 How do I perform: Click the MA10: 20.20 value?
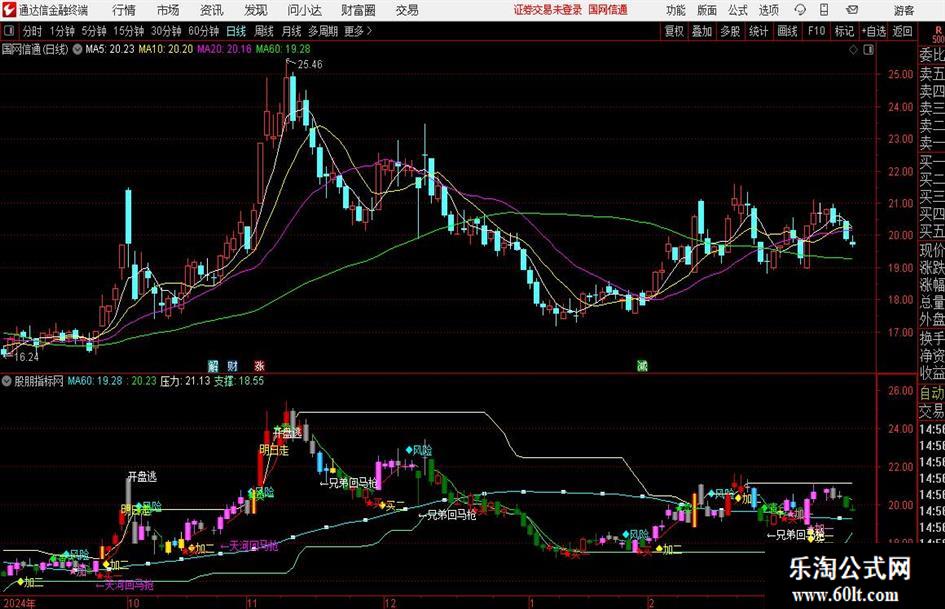[166, 49]
